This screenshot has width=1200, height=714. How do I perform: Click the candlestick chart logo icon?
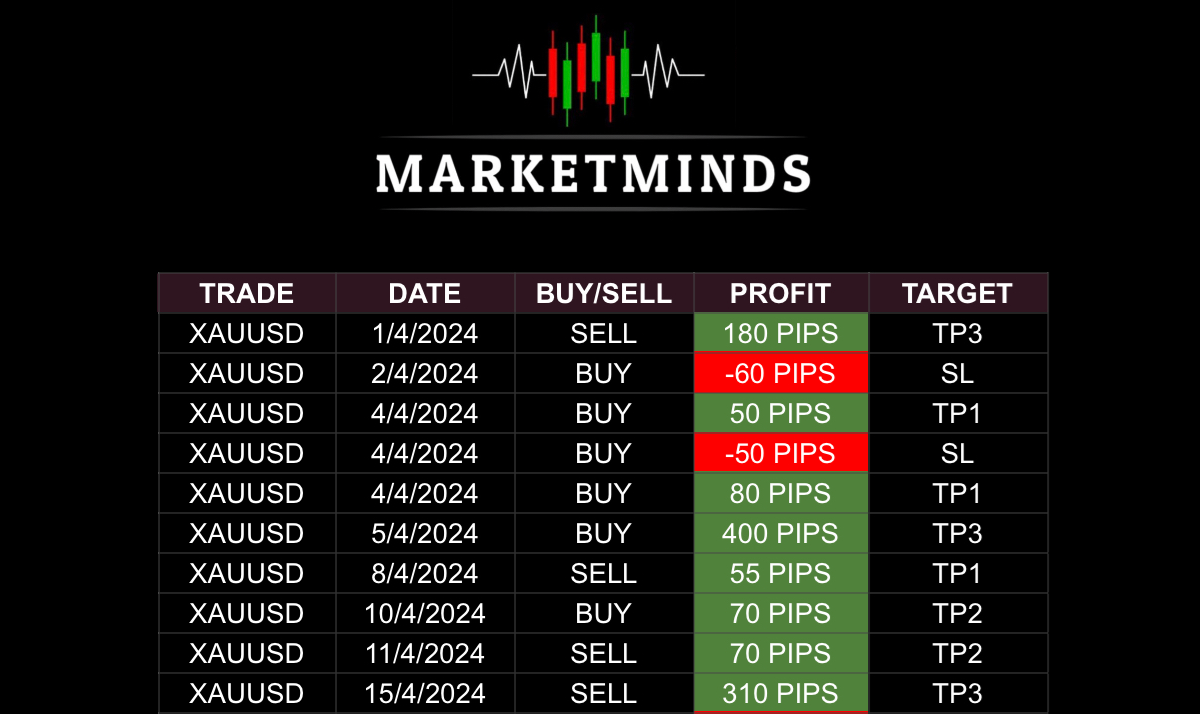(588, 69)
